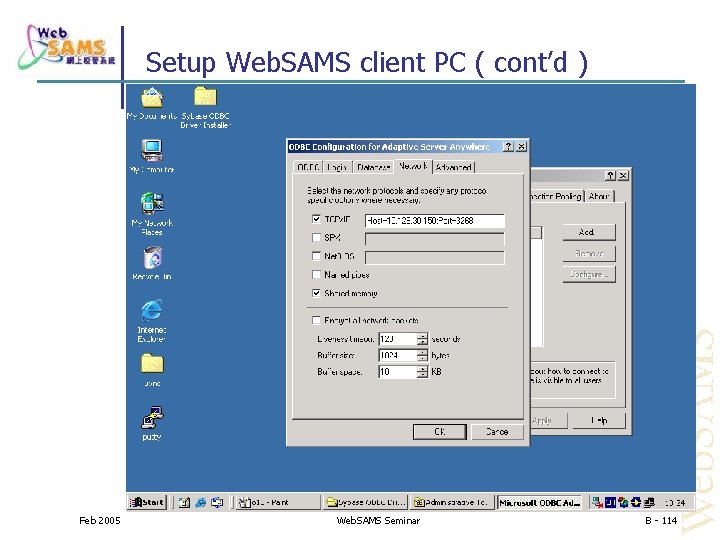Click the third system tray icon
The width and height of the screenshot is (720, 540).
click(623, 502)
